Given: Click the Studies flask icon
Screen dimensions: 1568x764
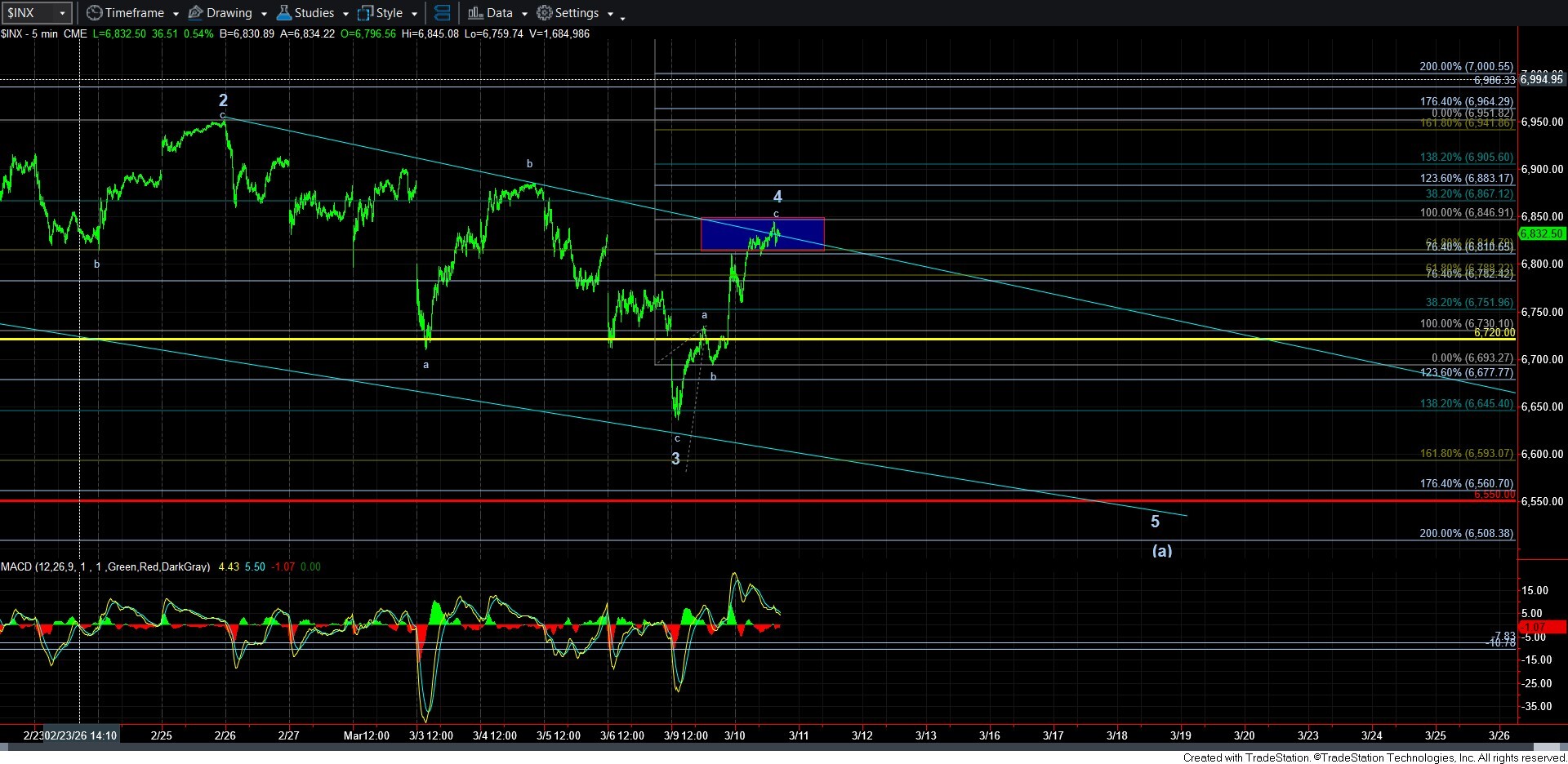Looking at the screenshot, I should [283, 13].
